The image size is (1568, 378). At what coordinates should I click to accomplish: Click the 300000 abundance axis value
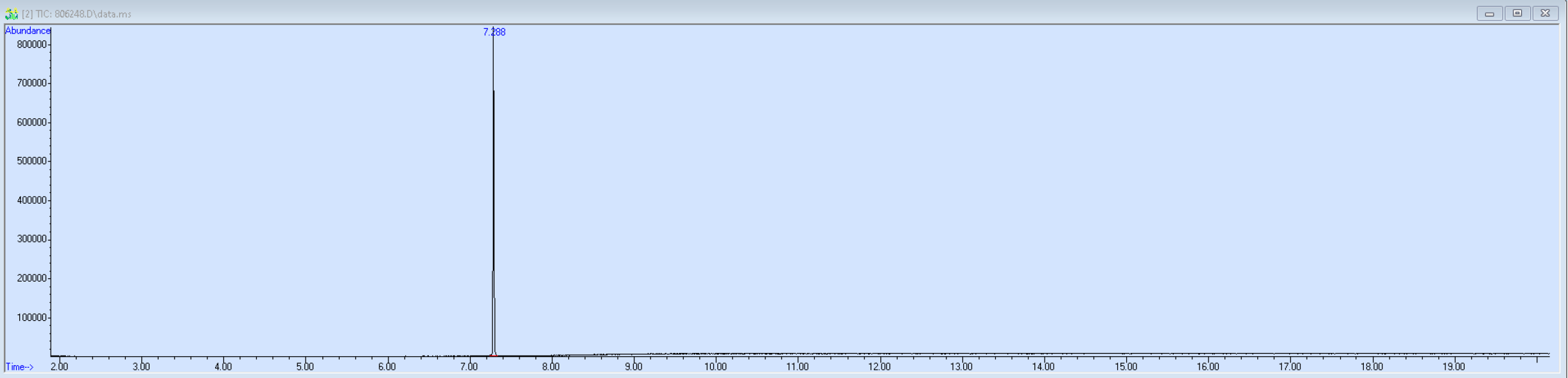point(32,239)
